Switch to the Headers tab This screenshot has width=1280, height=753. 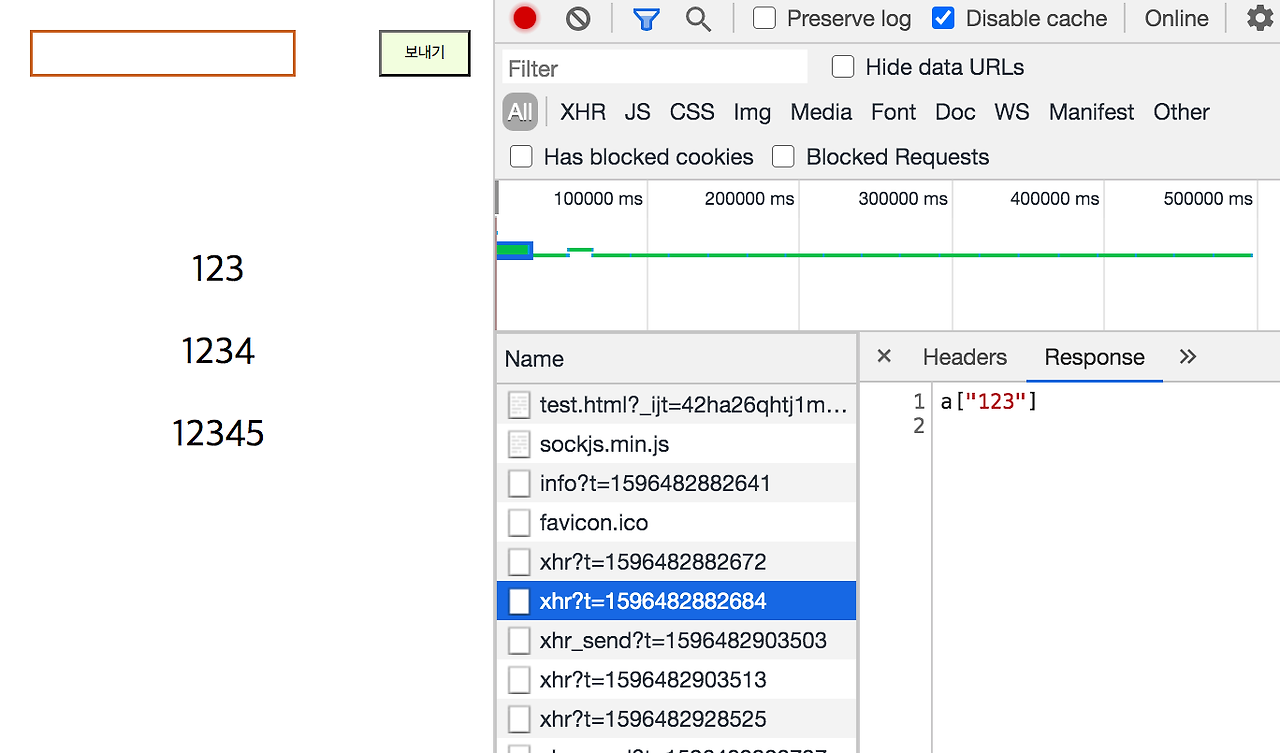pyautogui.click(x=964, y=356)
